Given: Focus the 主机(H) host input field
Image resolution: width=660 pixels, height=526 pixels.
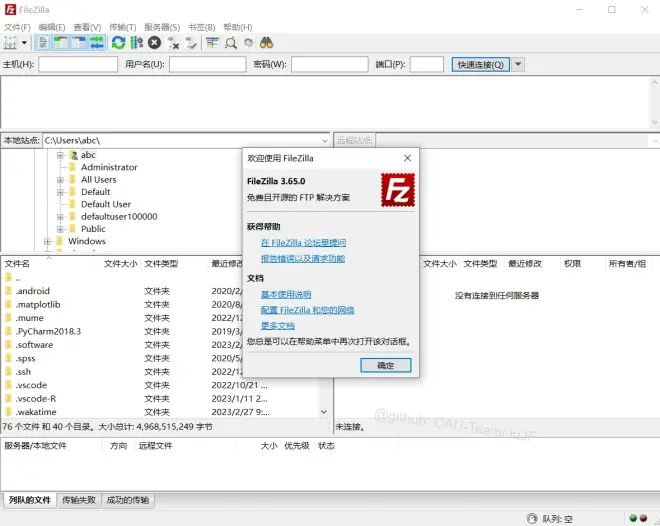Looking at the screenshot, I should click(78, 64).
